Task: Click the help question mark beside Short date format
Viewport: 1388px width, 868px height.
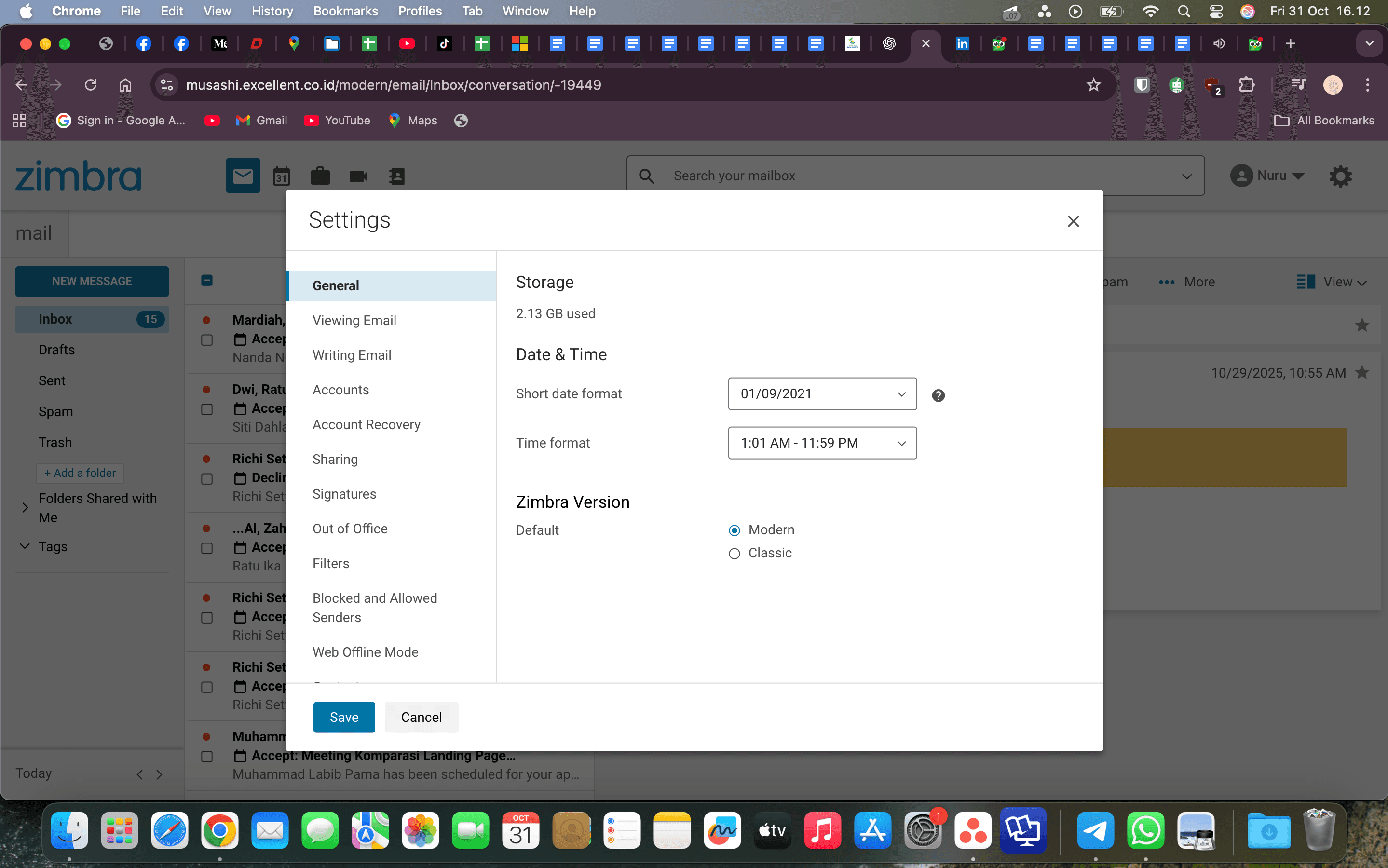Action: click(937, 395)
